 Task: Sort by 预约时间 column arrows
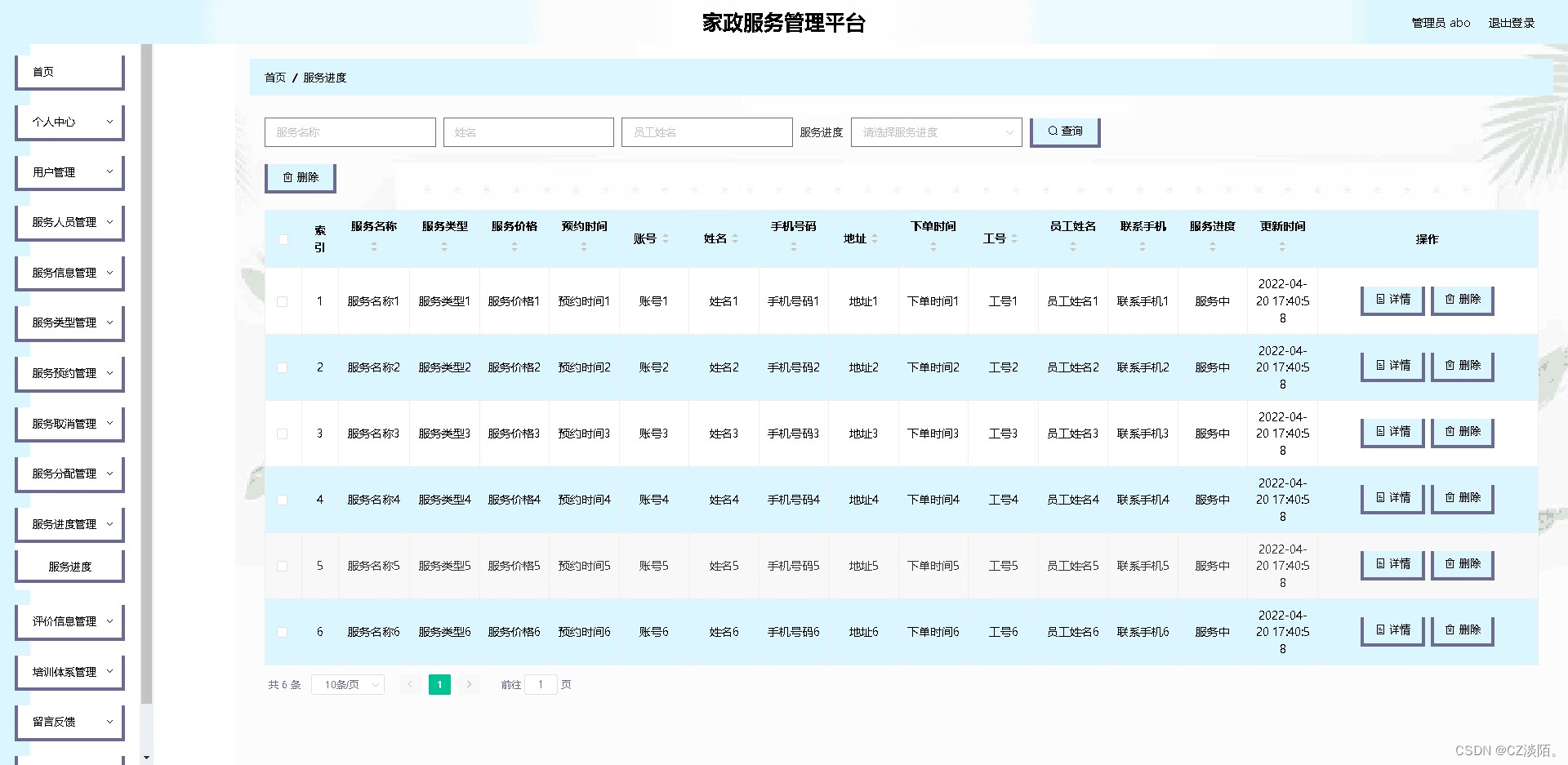(x=584, y=247)
